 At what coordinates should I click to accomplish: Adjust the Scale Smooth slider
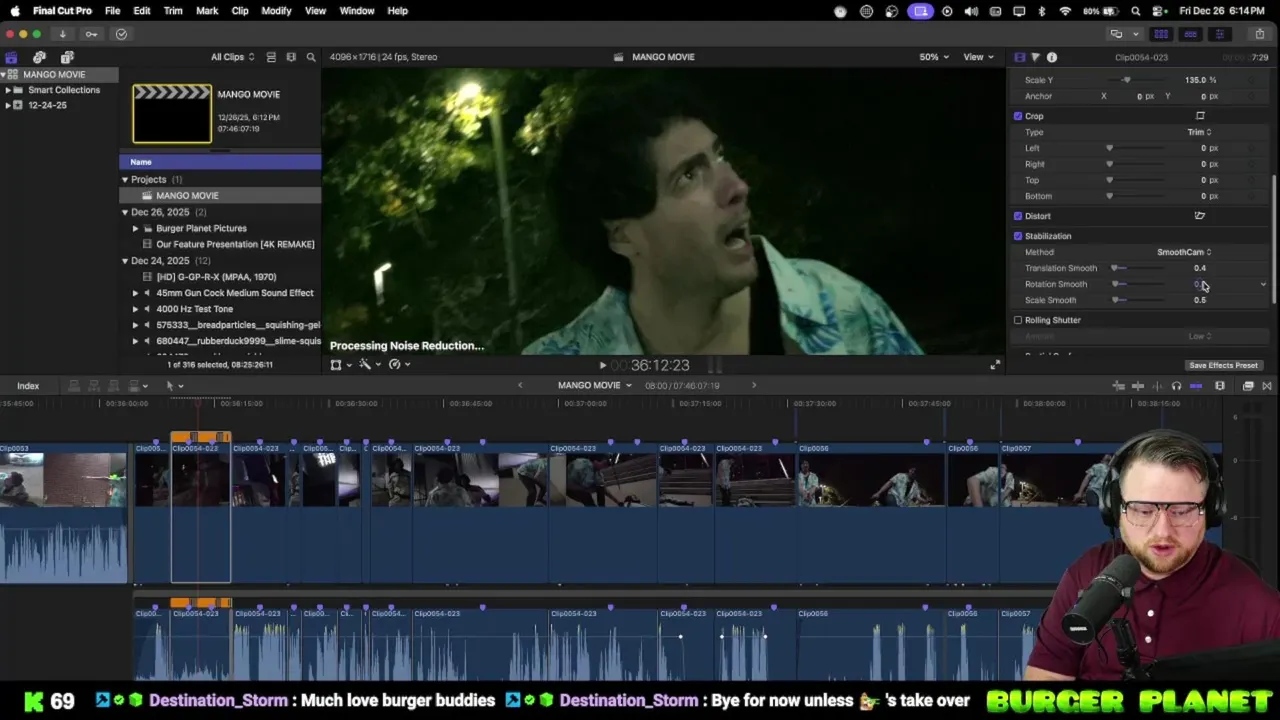pos(1138,300)
